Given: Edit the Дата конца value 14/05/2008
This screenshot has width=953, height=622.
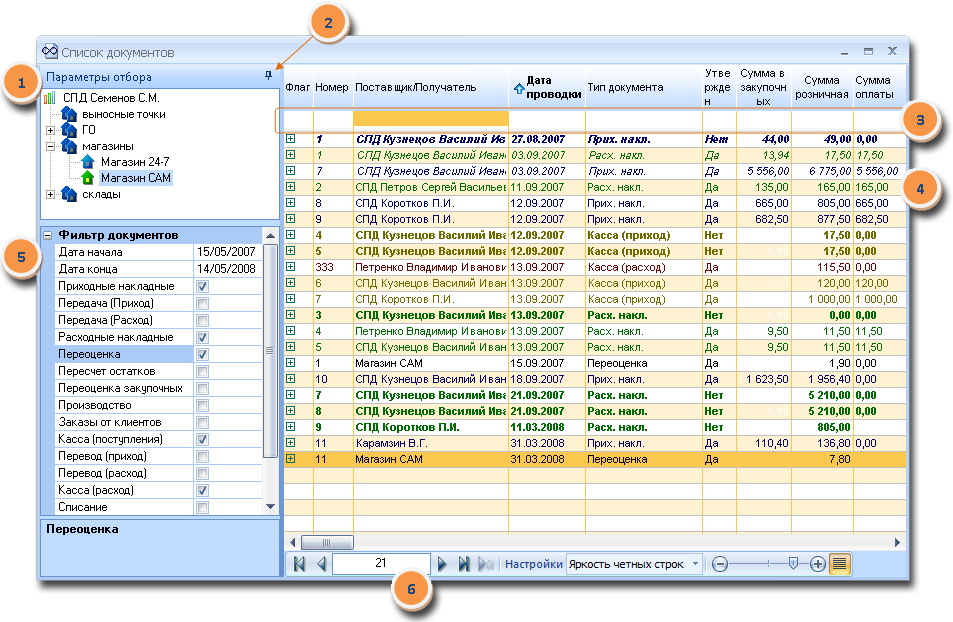Looking at the screenshot, I should coord(227,269).
